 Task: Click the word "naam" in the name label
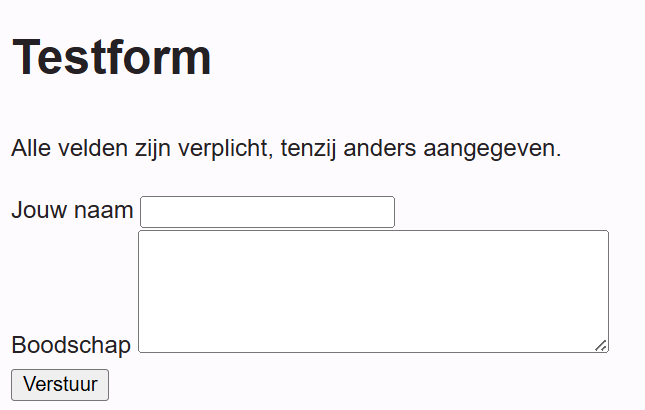(104, 211)
